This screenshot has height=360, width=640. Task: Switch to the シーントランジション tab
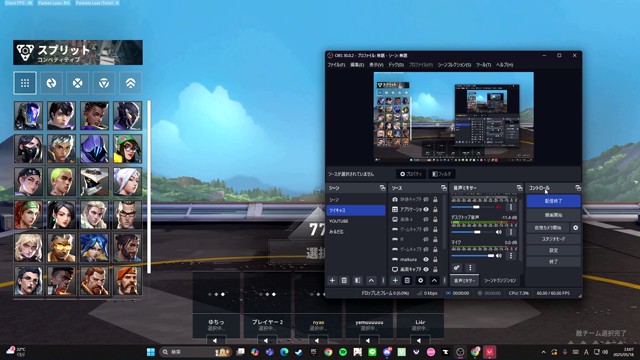500,281
